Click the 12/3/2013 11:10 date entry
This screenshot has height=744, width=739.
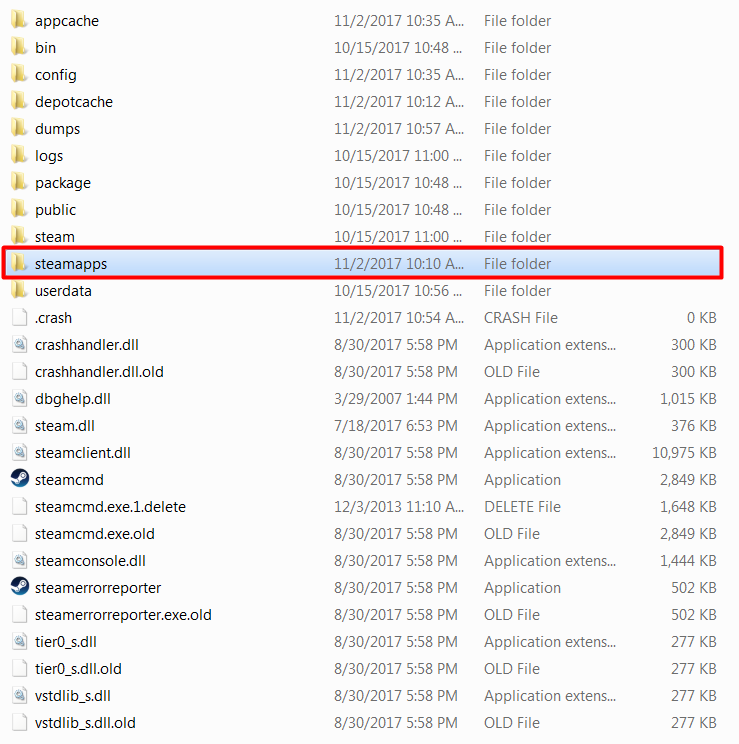(x=399, y=507)
